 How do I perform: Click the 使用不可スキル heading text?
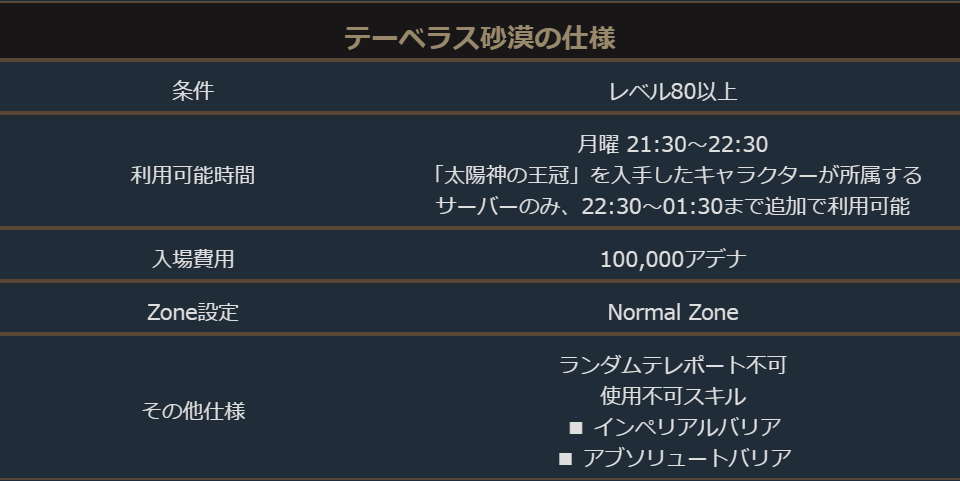click(x=673, y=396)
